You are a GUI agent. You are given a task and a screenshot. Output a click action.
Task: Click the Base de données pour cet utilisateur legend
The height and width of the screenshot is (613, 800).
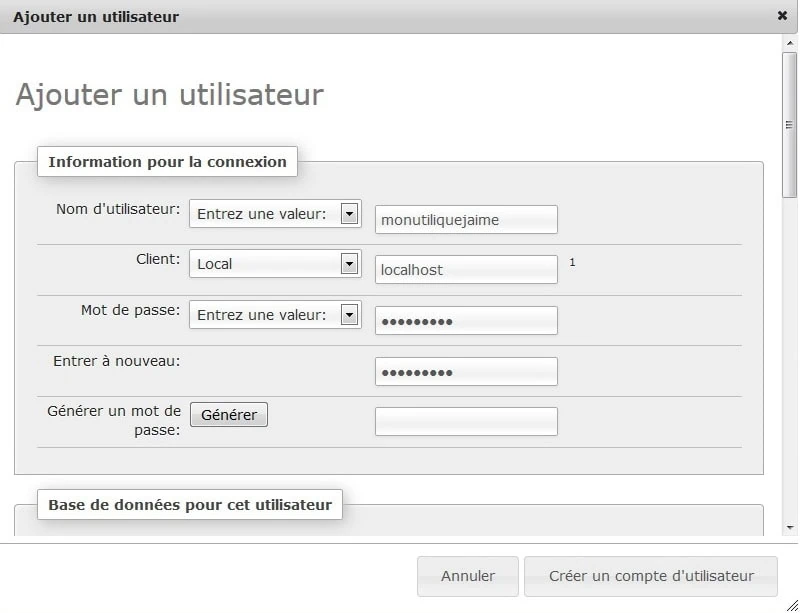(x=190, y=504)
